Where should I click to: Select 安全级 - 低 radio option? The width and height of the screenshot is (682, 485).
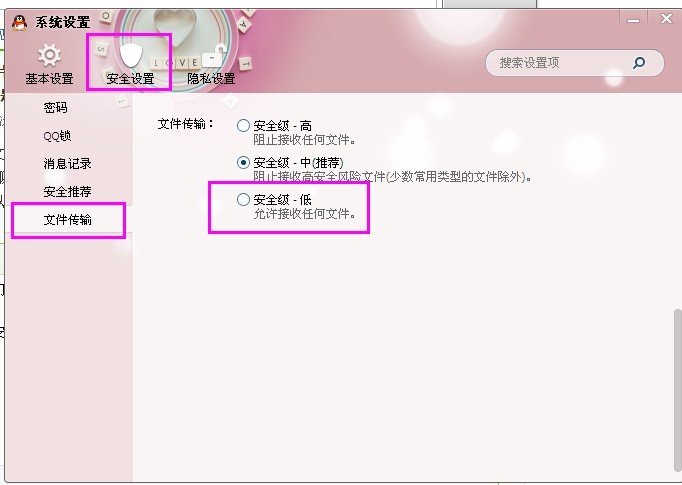(243, 200)
